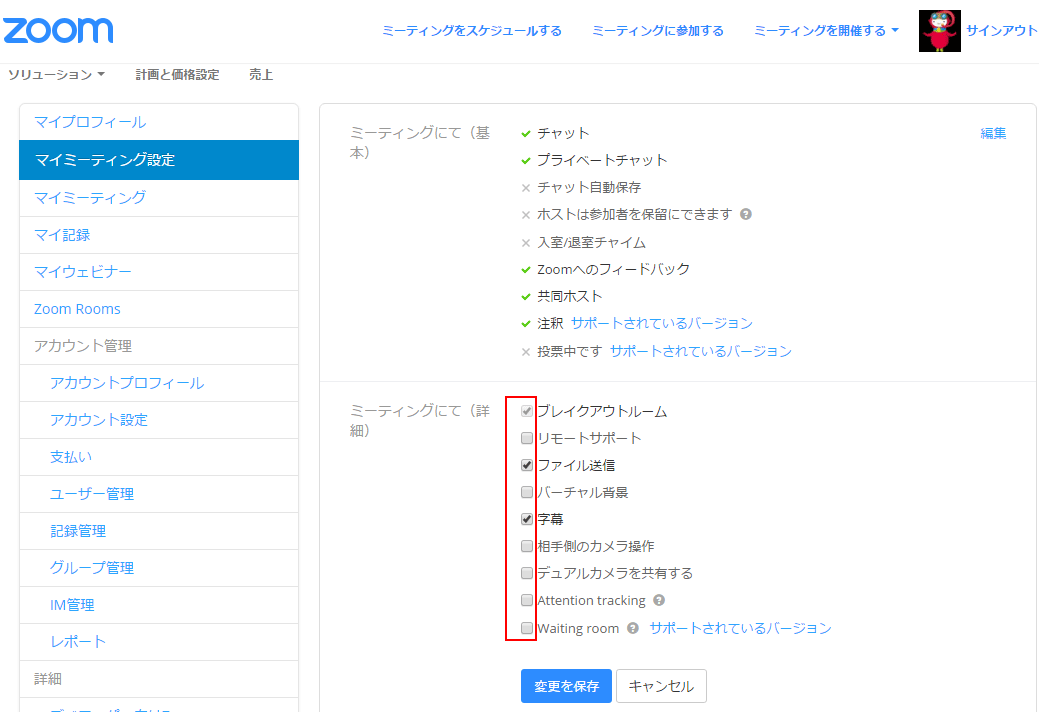Click the 編集 link

[x=993, y=133]
